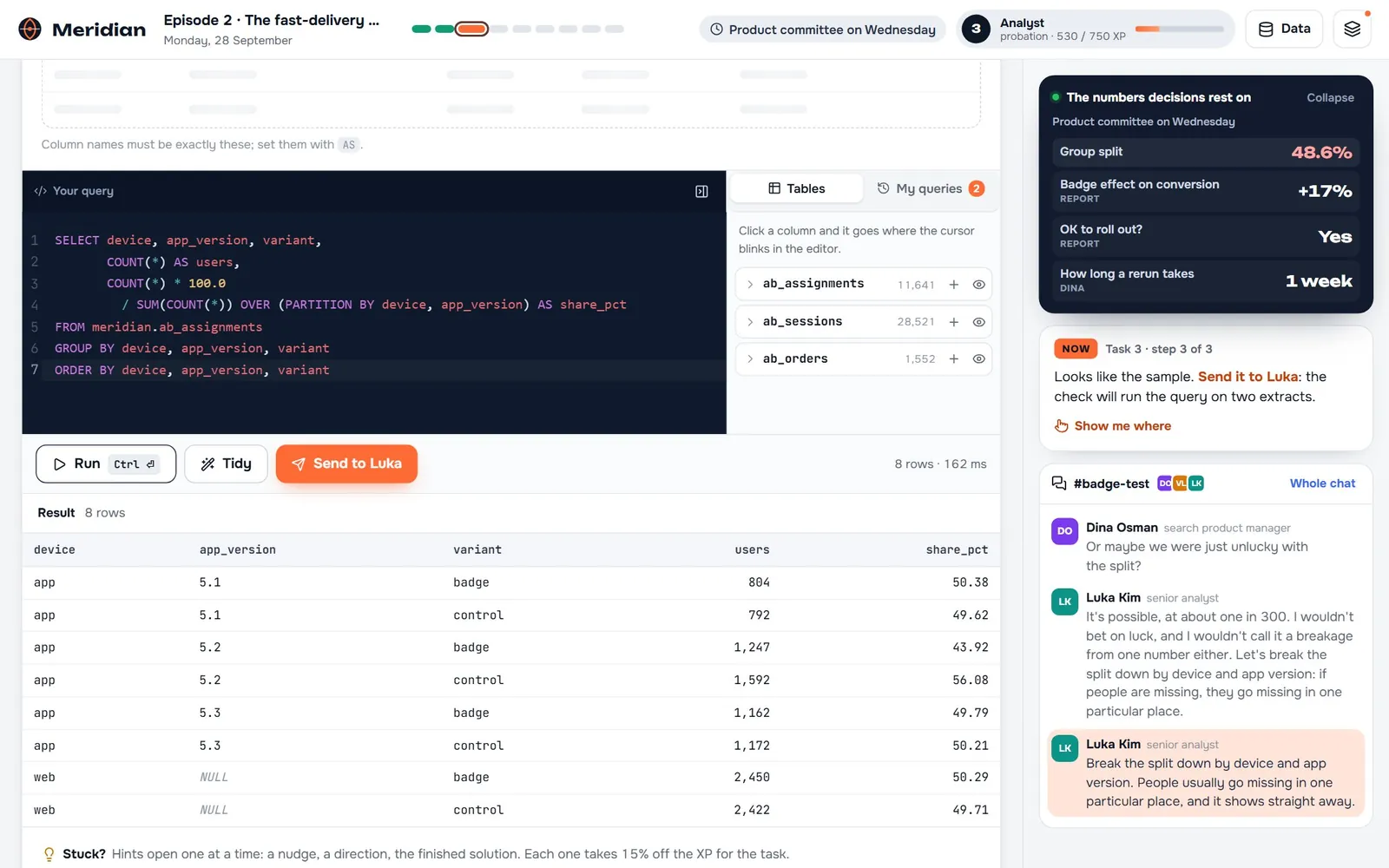Switch to the Tables tab
The image size is (1389, 868).
(x=797, y=188)
